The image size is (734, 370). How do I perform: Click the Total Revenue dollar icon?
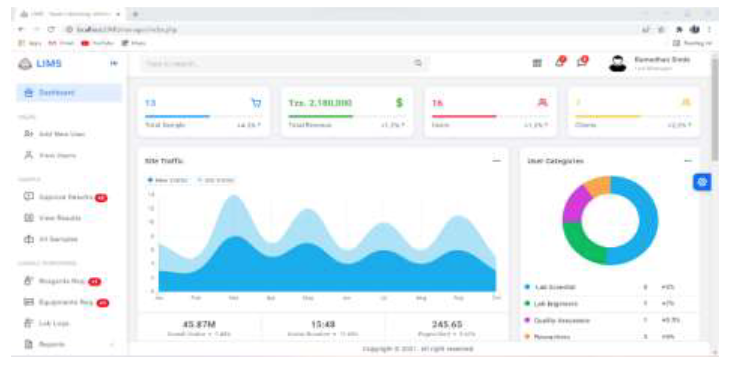[399, 103]
